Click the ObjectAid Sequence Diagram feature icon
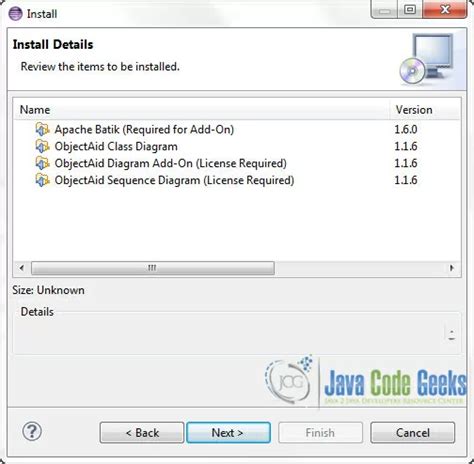 42,180
